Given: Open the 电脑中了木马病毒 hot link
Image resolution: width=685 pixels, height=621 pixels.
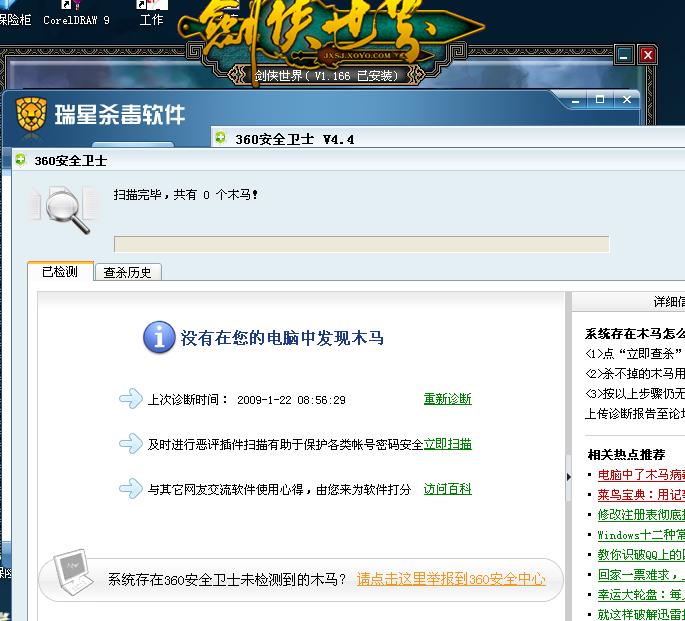Looking at the screenshot, I should pyautogui.click(x=641, y=475).
